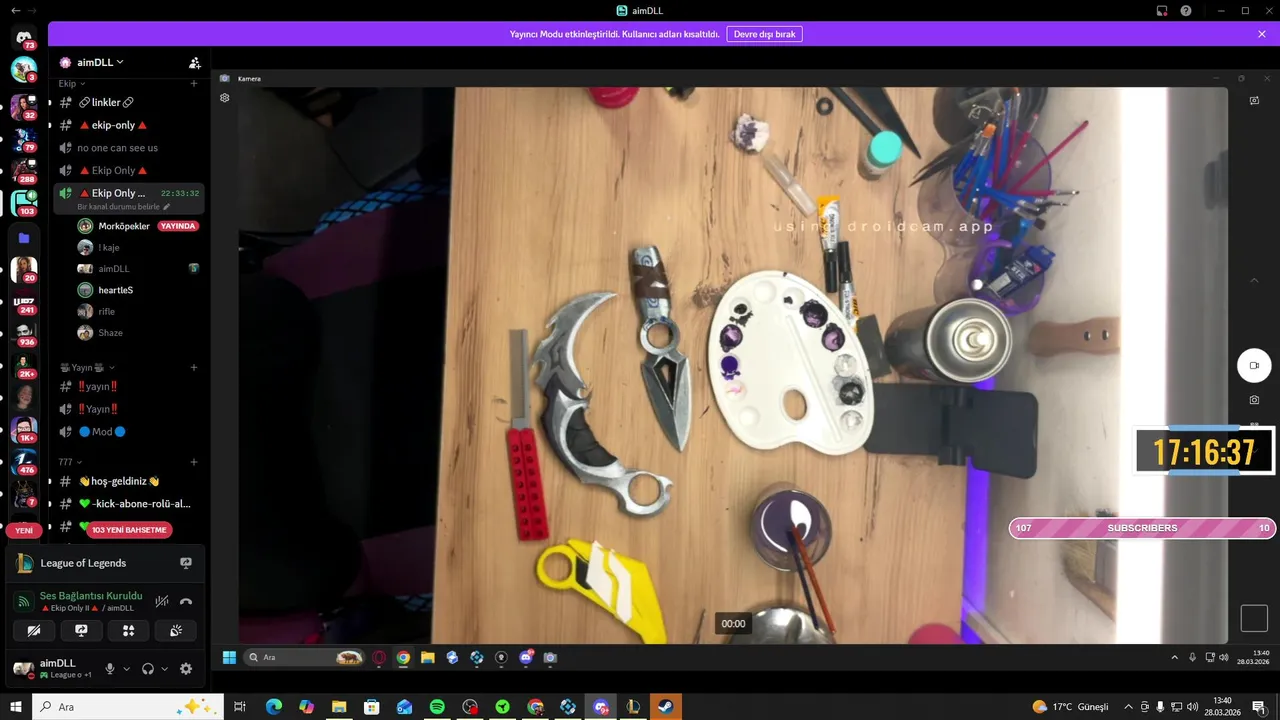Click the Windows taskbar Ara search field

[x=130, y=707]
